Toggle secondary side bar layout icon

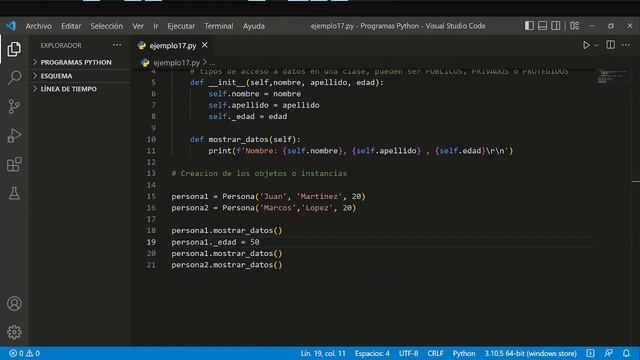[556, 26]
